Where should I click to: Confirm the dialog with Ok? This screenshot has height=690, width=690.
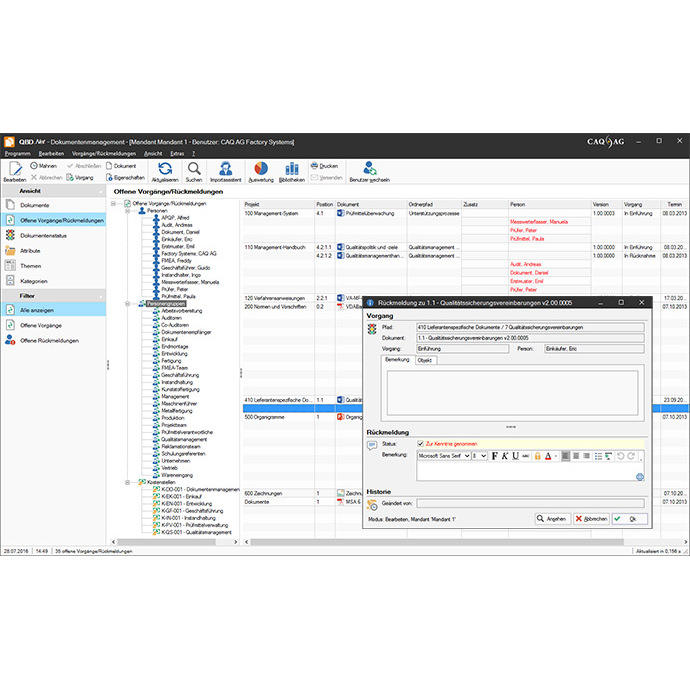click(x=629, y=519)
